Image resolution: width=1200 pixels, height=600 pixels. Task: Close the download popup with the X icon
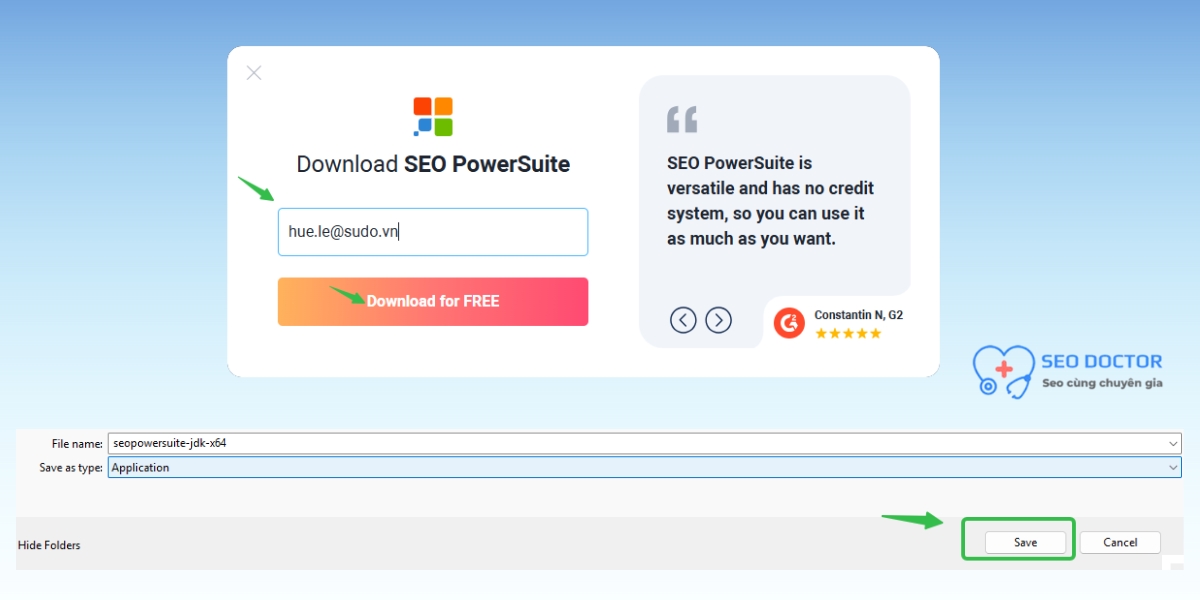(254, 73)
